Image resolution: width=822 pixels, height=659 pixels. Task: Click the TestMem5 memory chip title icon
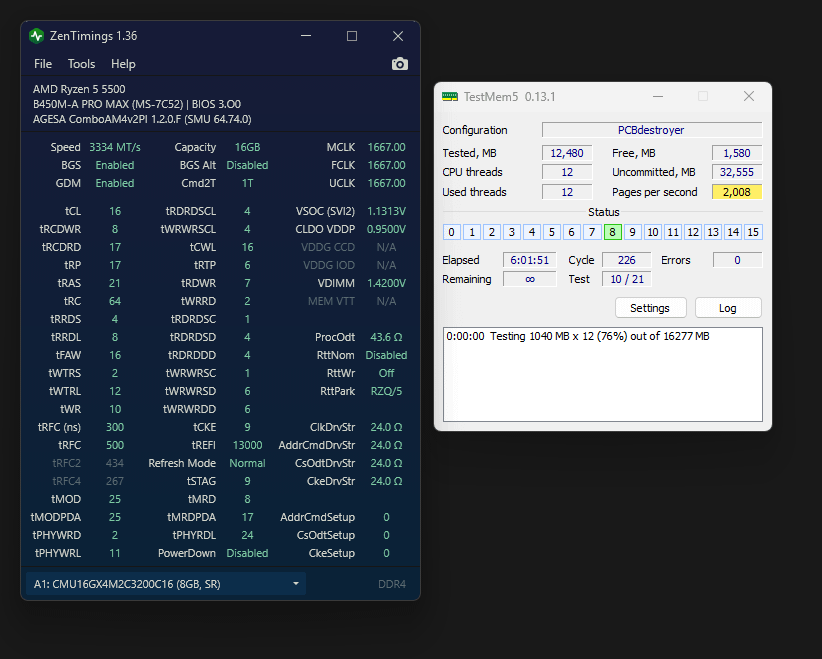(450, 97)
